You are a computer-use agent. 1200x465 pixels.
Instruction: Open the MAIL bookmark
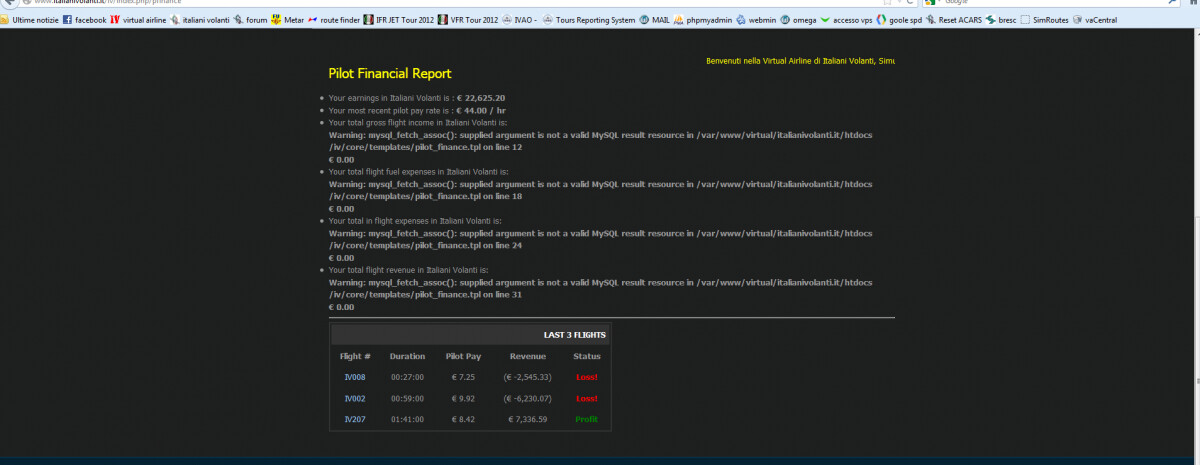click(654, 20)
